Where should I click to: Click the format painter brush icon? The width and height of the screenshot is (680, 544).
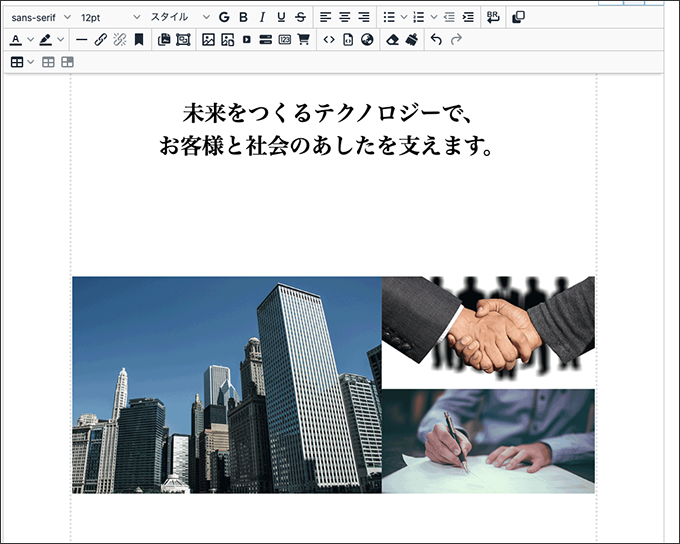(x=412, y=40)
